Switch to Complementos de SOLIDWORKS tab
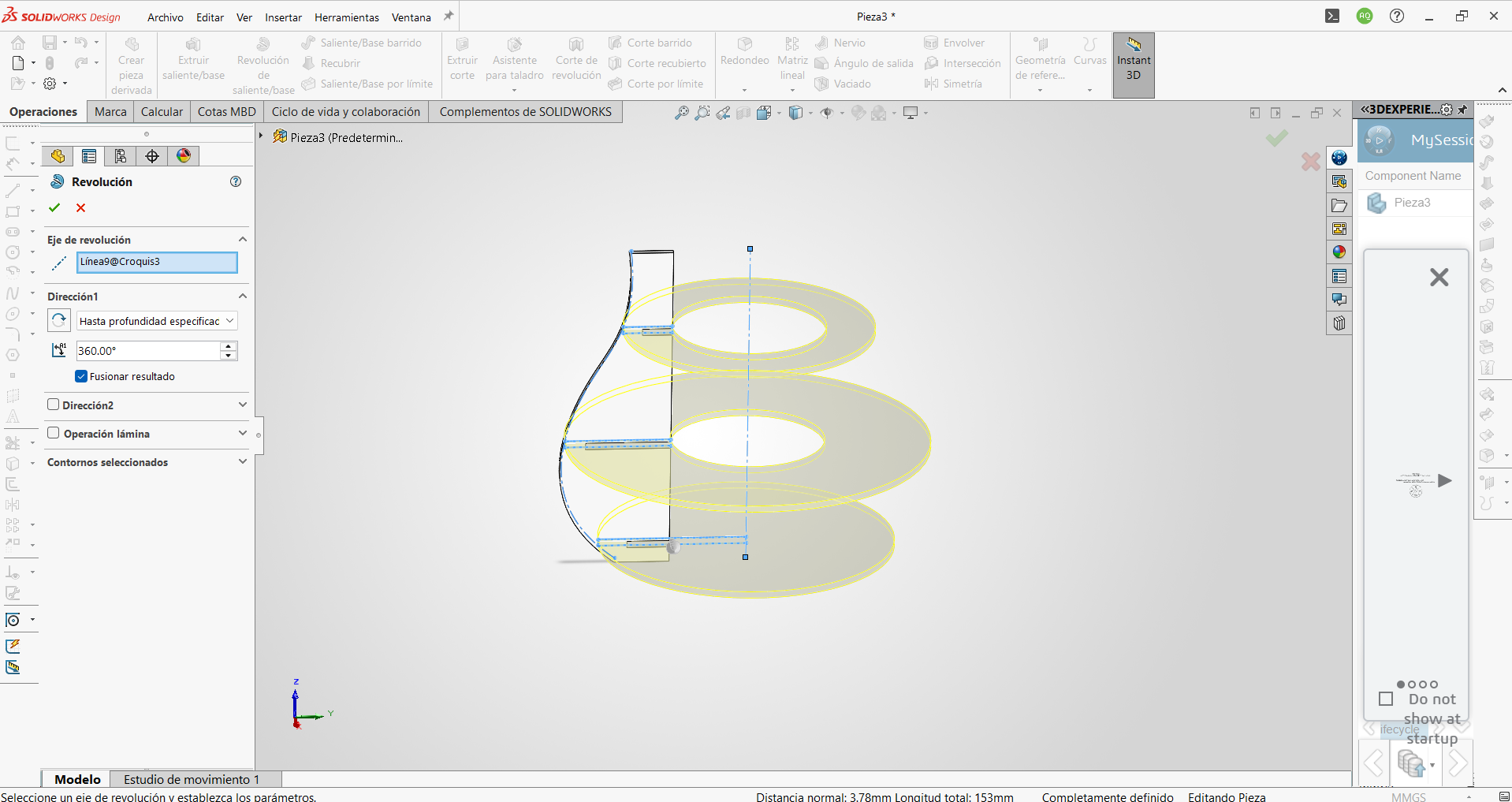Screen dimensions: 1512x802 [x=526, y=112]
